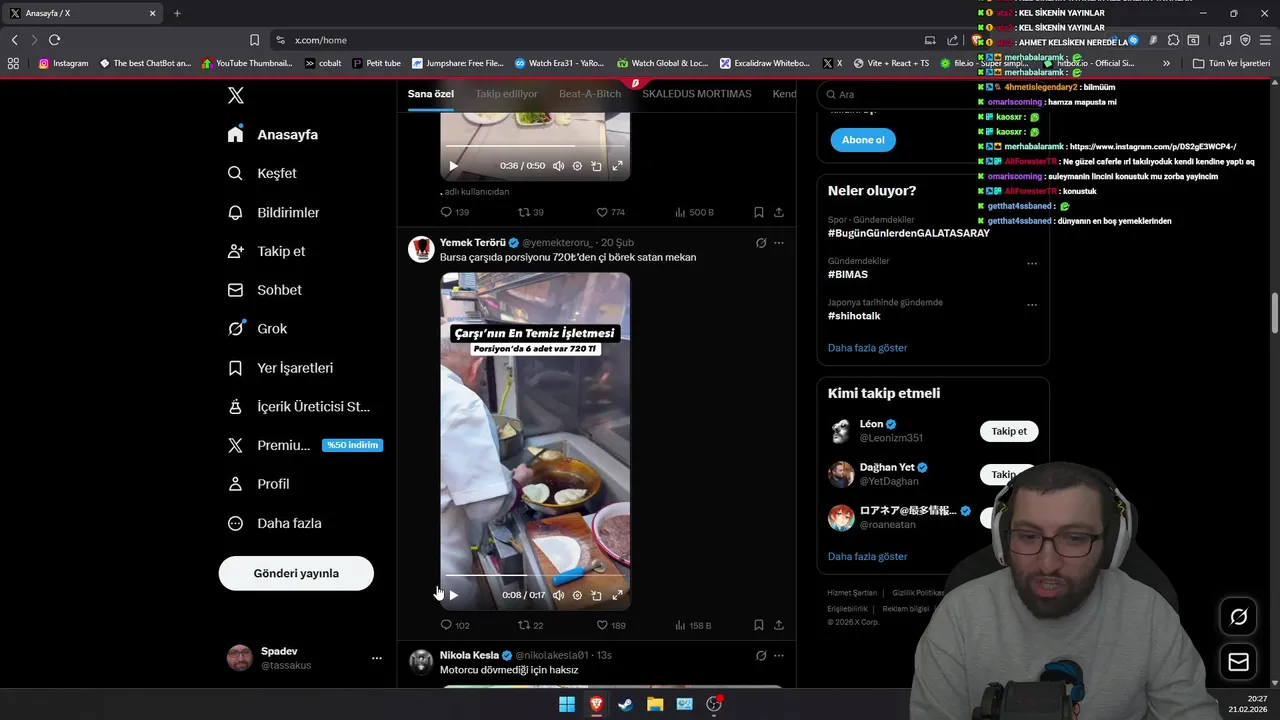Switch to the Beat-A-Bitch tab
Screen dimensions: 1280x720
point(590,94)
